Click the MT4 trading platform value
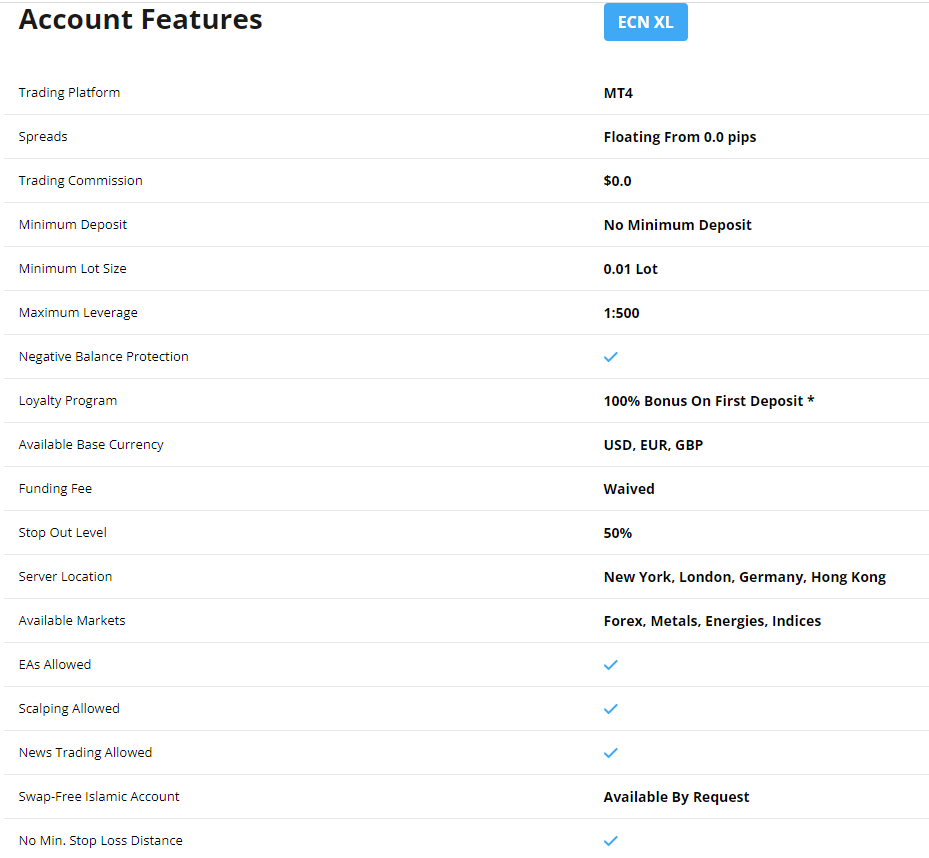 pyautogui.click(x=618, y=93)
